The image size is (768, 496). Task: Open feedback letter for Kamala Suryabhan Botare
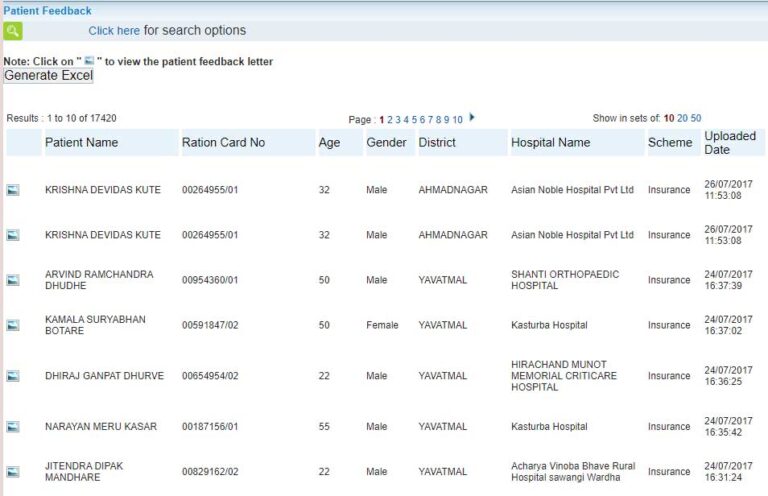[13, 325]
